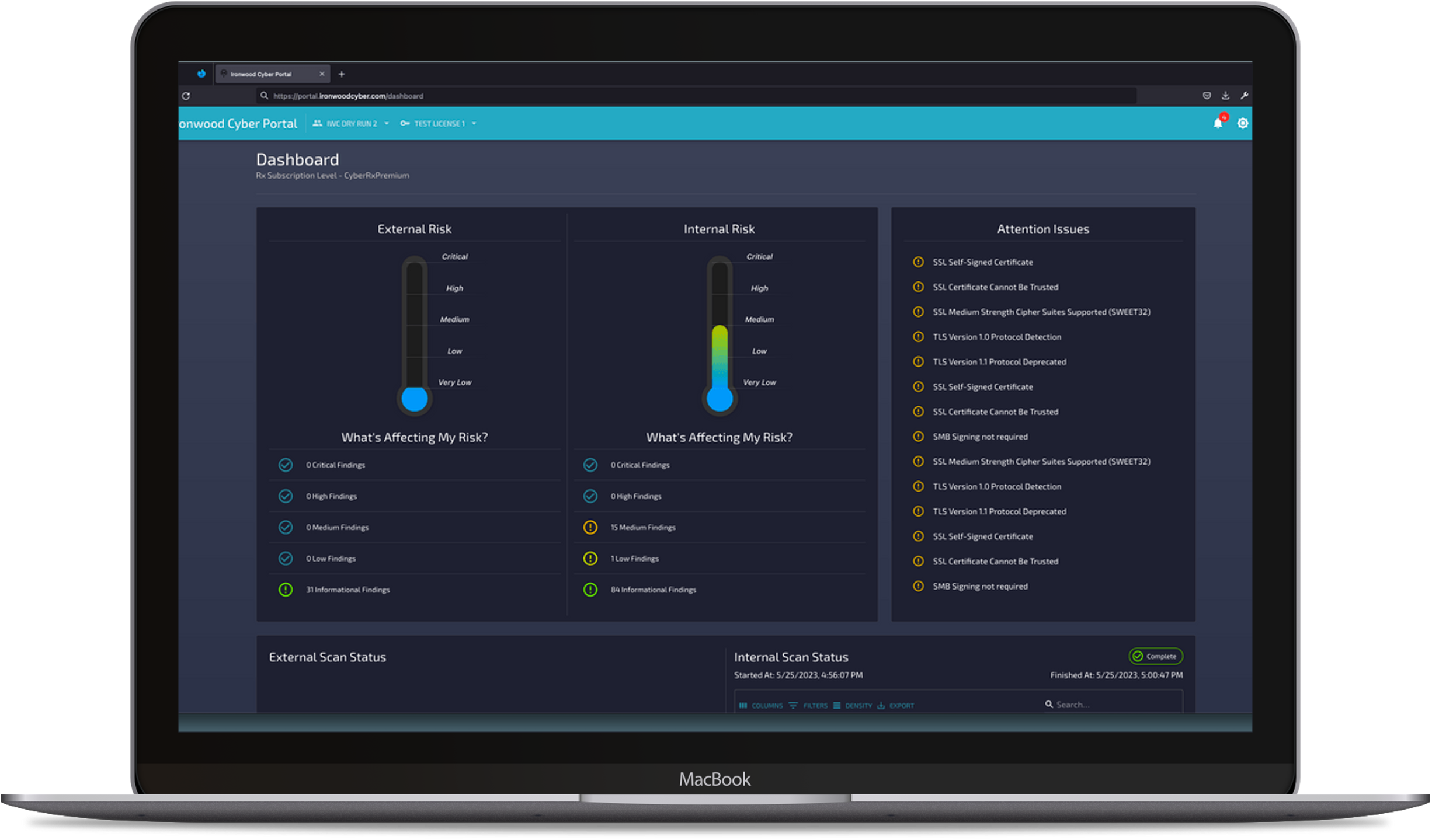Click 15 Medium Findings under Internal Risk

pyautogui.click(x=643, y=527)
